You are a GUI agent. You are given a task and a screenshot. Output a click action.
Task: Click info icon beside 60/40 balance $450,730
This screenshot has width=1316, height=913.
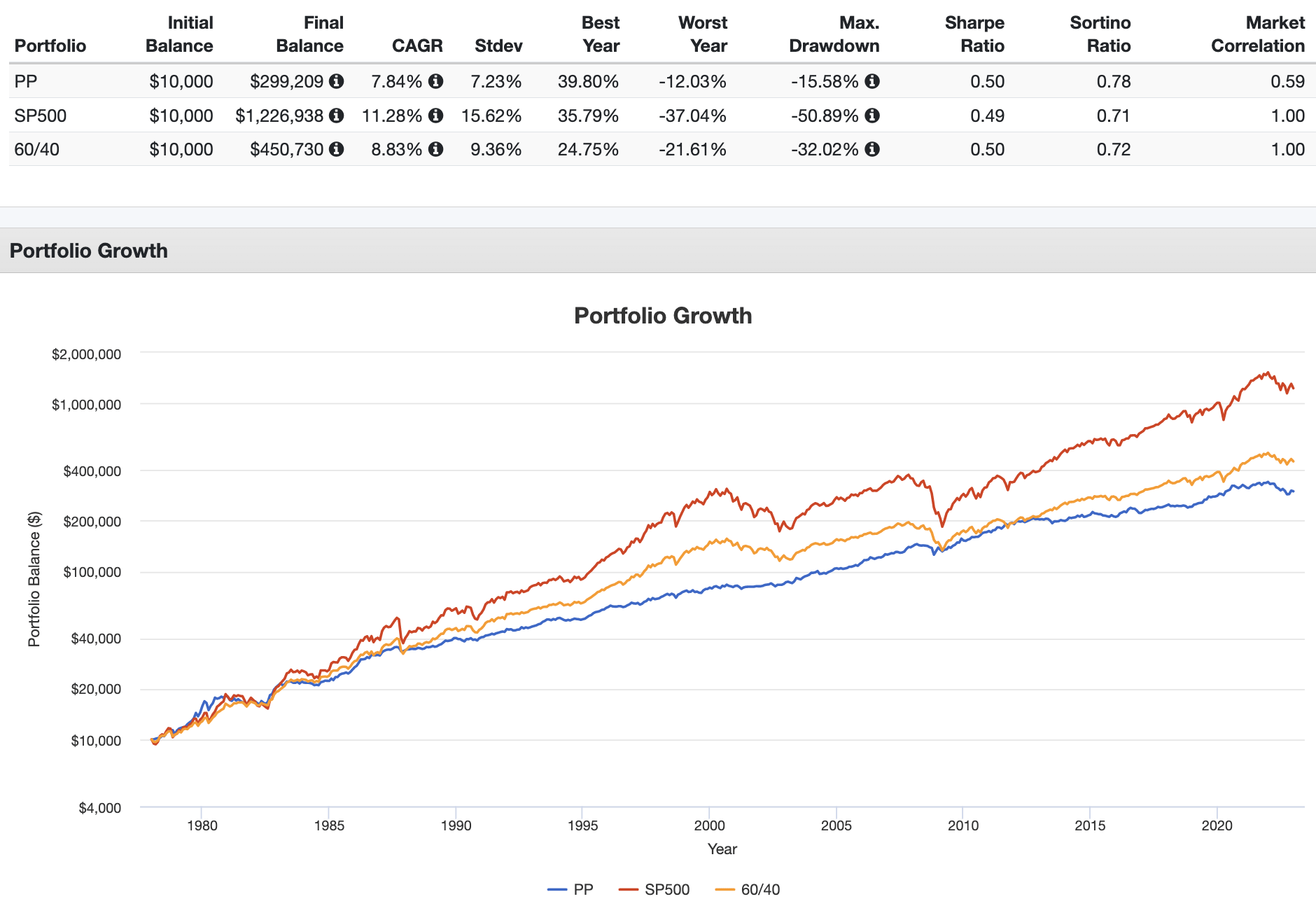tap(337, 149)
